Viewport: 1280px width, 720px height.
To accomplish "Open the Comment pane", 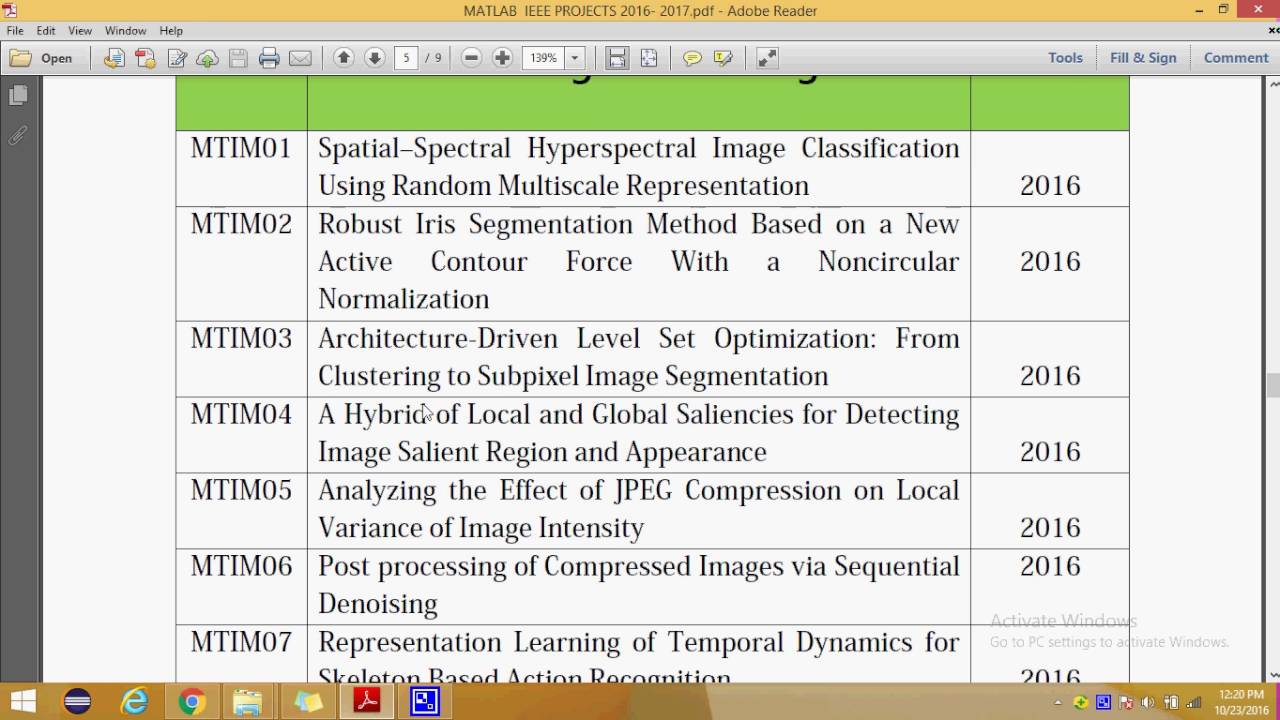I will tap(1236, 58).
